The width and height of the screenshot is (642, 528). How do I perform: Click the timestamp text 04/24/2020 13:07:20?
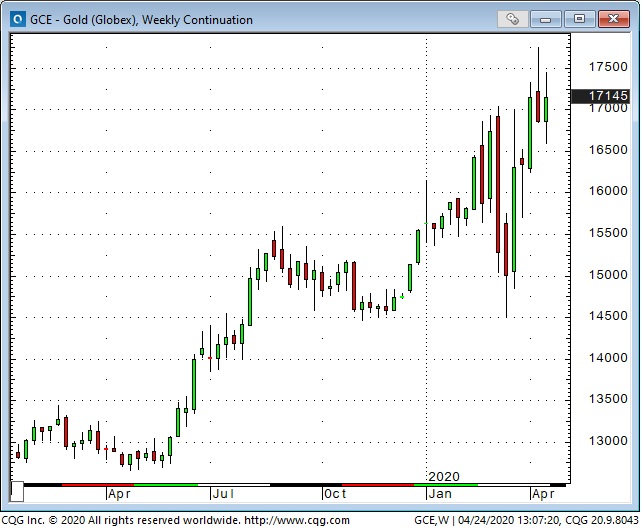[x=508, y=520]
